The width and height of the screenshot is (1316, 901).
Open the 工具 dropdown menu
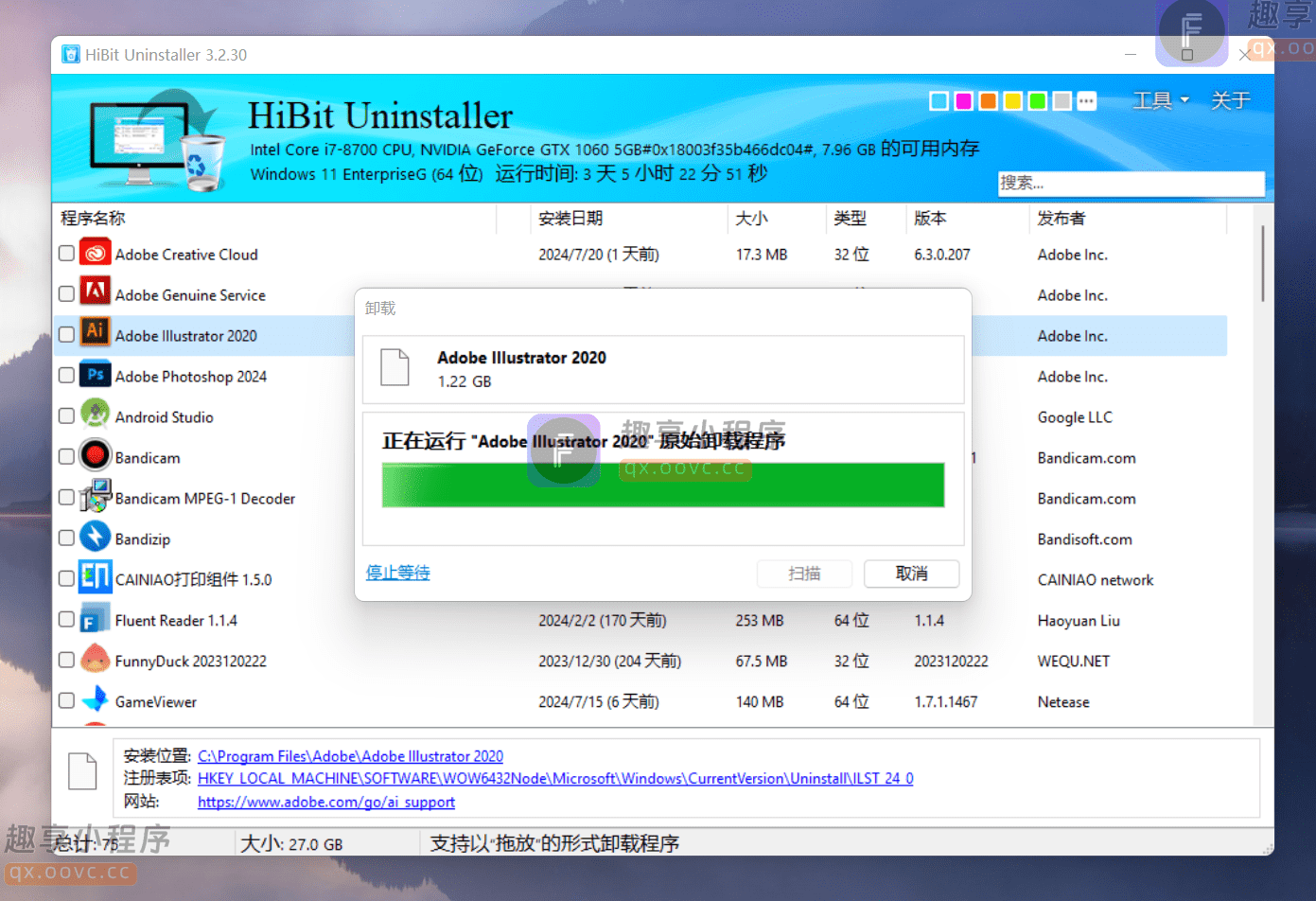pyautogui.click(x=1161, y=100)
